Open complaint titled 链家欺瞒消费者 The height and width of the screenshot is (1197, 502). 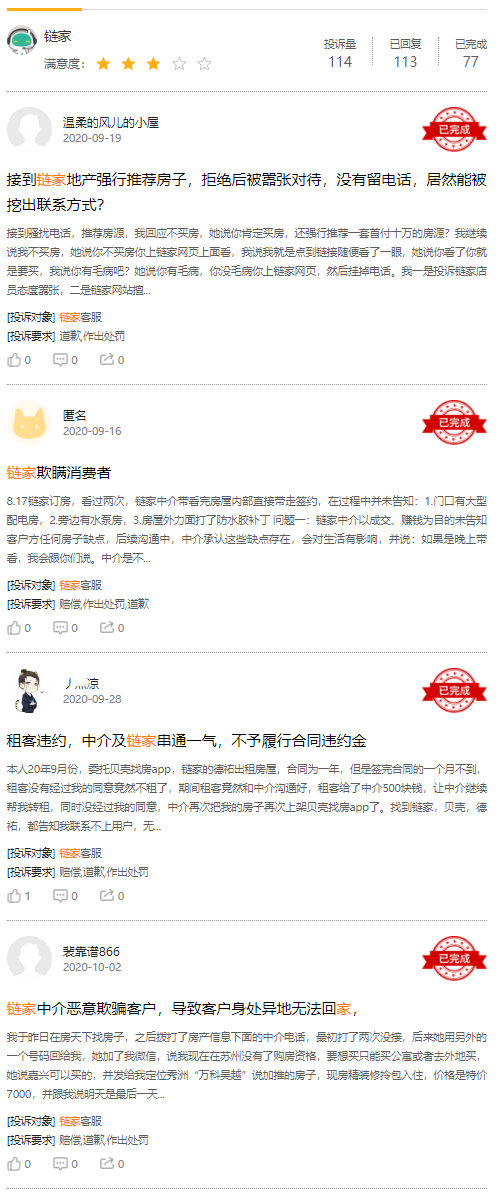[59, 473]
